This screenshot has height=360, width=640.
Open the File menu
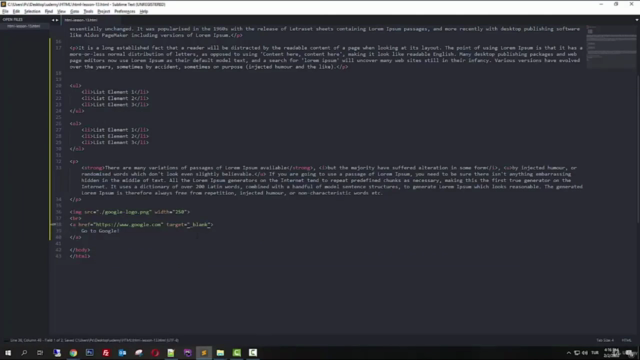pos(5,11)
